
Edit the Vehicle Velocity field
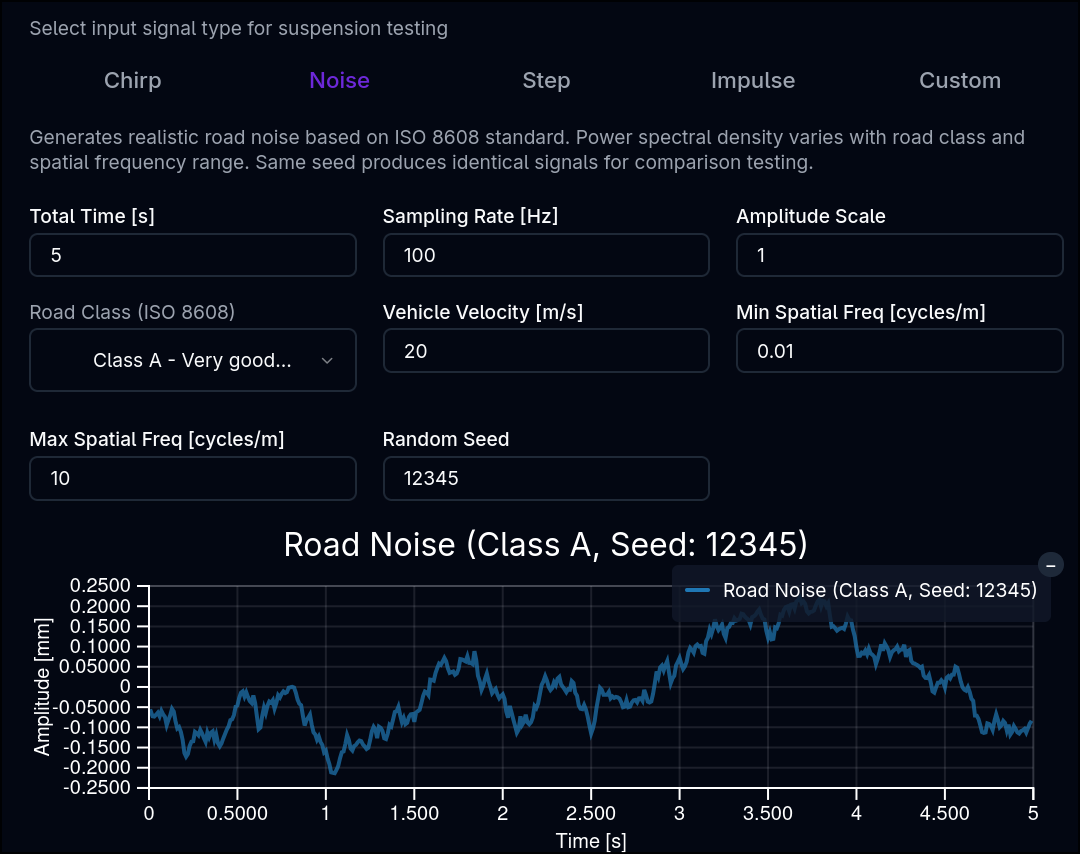[x=546, y=351]
